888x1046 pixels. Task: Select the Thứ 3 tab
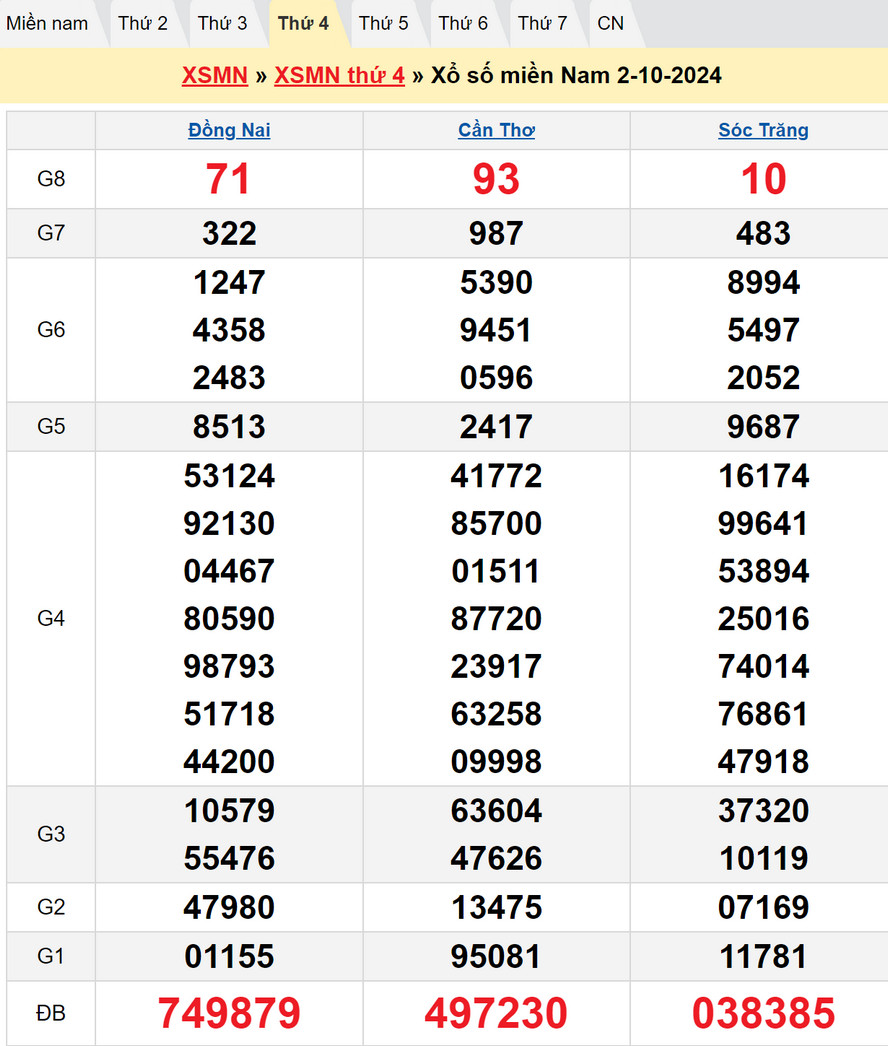tap(222, 23)
